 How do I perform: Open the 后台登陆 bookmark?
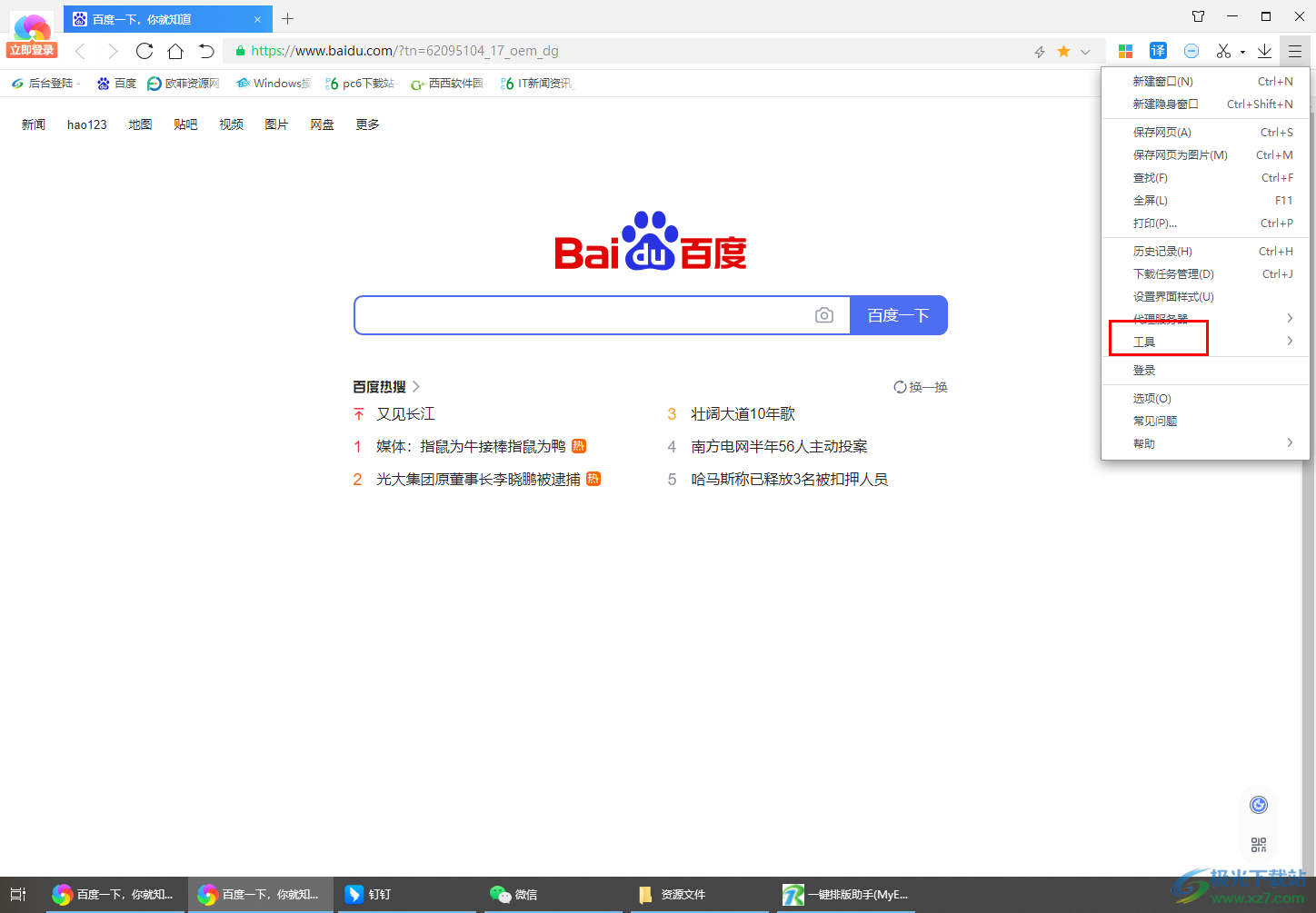[45, 84]
